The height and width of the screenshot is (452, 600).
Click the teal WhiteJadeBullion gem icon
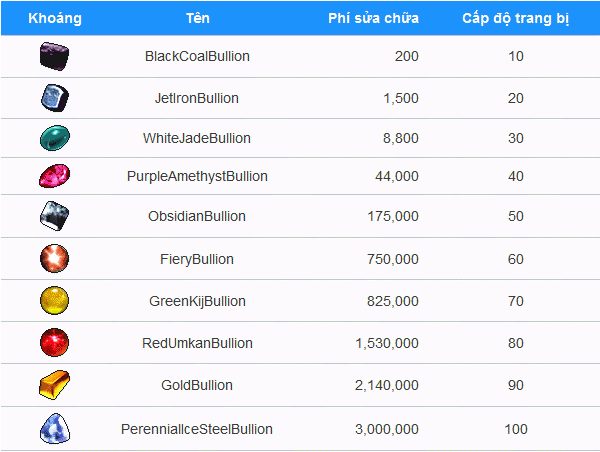[x=55, y=138]
